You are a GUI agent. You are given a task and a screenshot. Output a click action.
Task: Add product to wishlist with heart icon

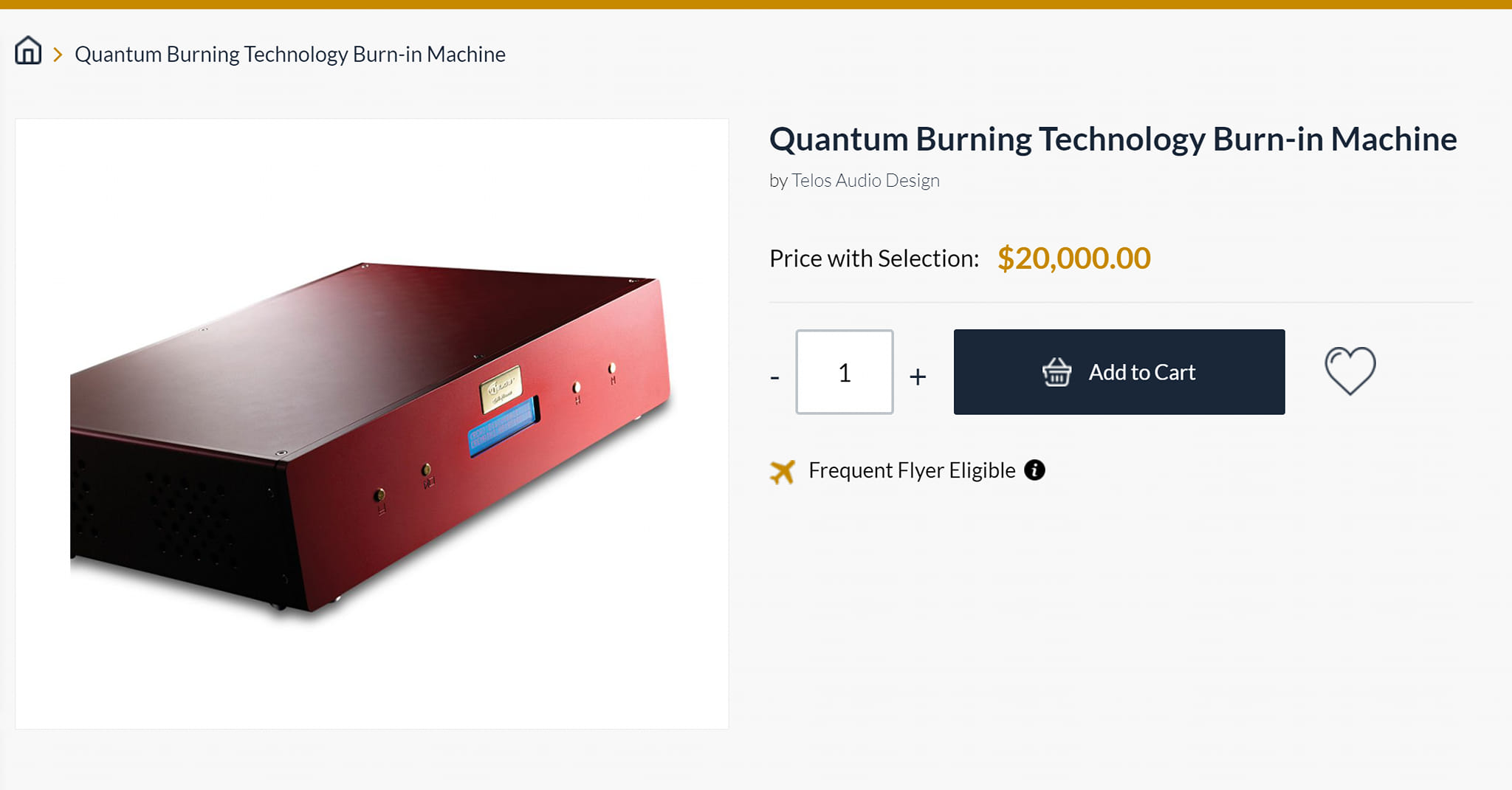coord(1350,371)
